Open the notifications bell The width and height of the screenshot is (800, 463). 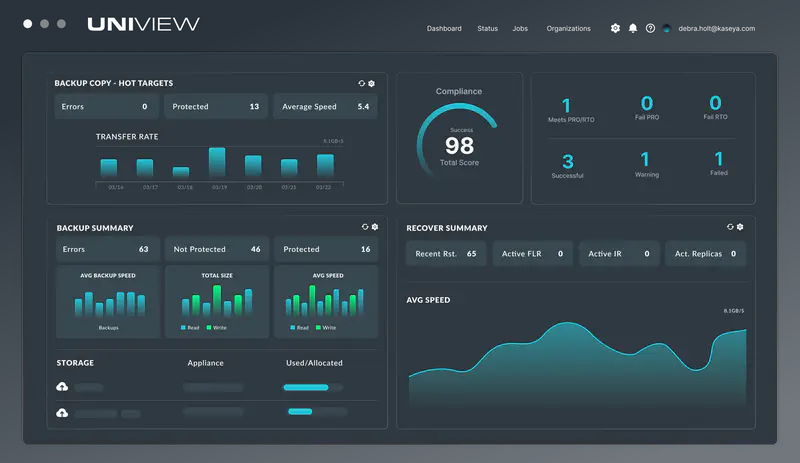(632, 28)
